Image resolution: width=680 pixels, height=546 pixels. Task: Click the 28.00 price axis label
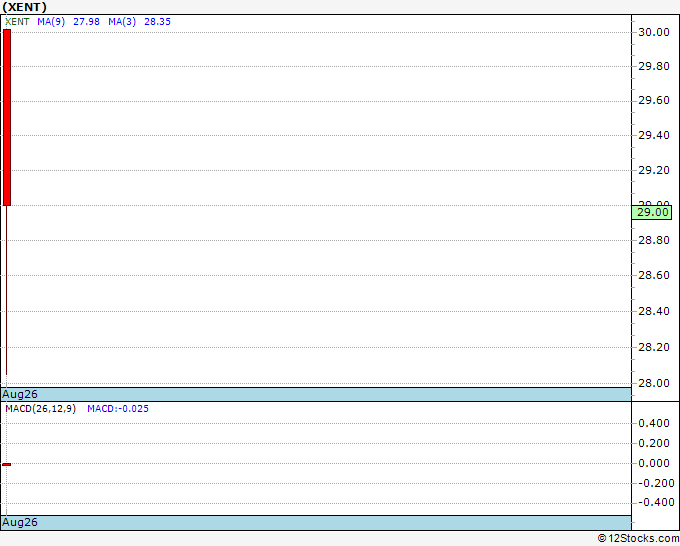point(654,383)
